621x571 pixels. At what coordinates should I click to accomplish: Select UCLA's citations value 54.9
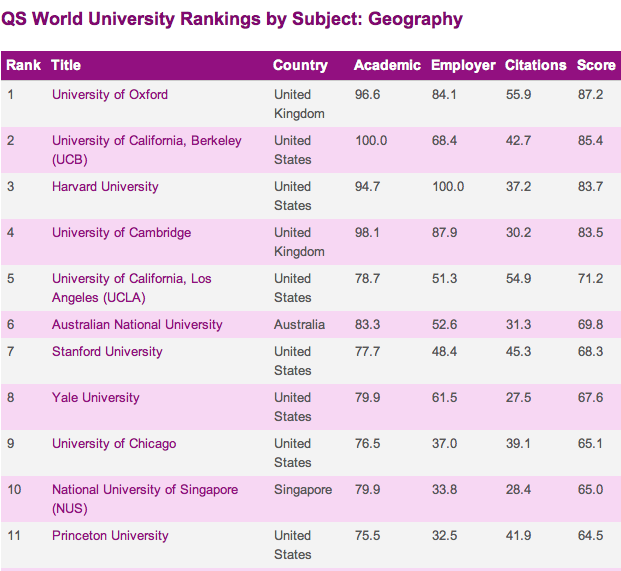[x=518, y=278]
